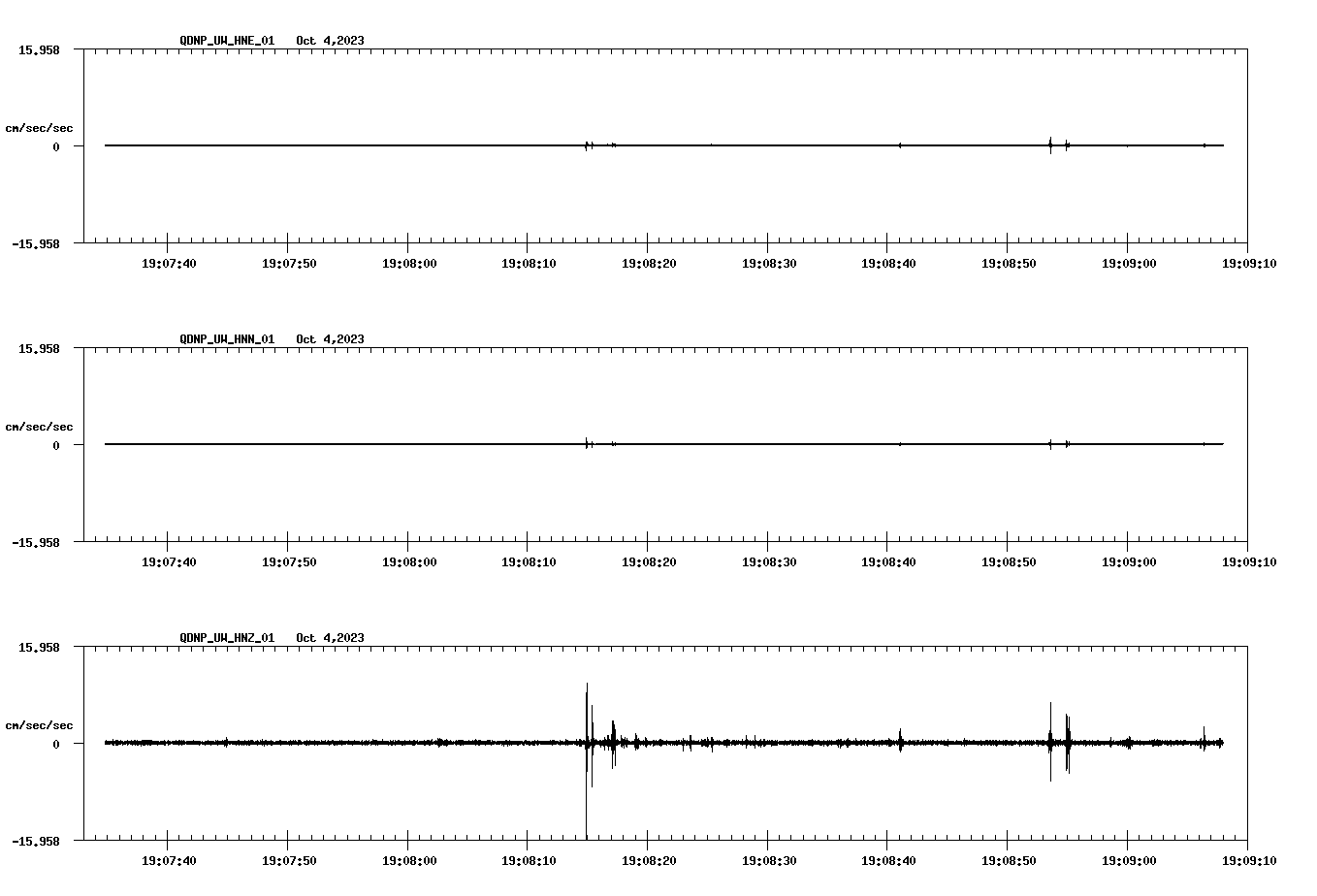Click the -15.958 lower limit on HNE plot
Screen dimensions: 1317x896
coord(36,244)
